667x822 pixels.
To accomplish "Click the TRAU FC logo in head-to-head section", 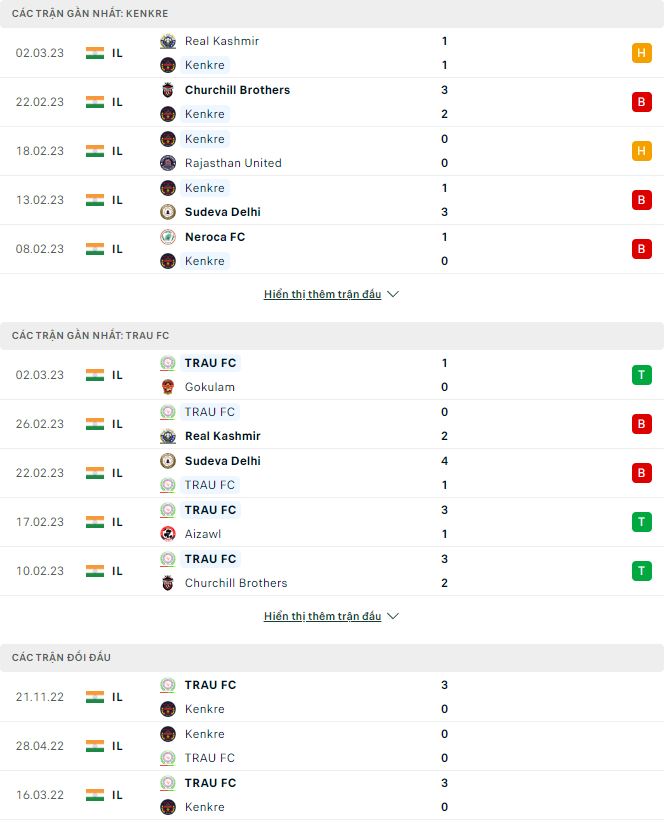I will 168,685.
